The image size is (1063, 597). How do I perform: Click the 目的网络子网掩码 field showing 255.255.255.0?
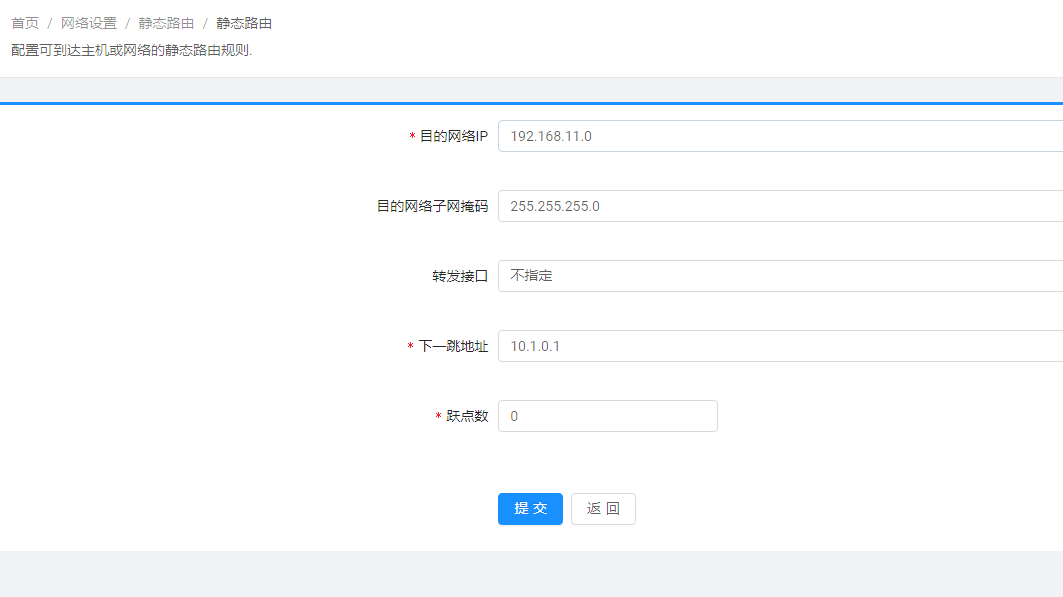780,206
